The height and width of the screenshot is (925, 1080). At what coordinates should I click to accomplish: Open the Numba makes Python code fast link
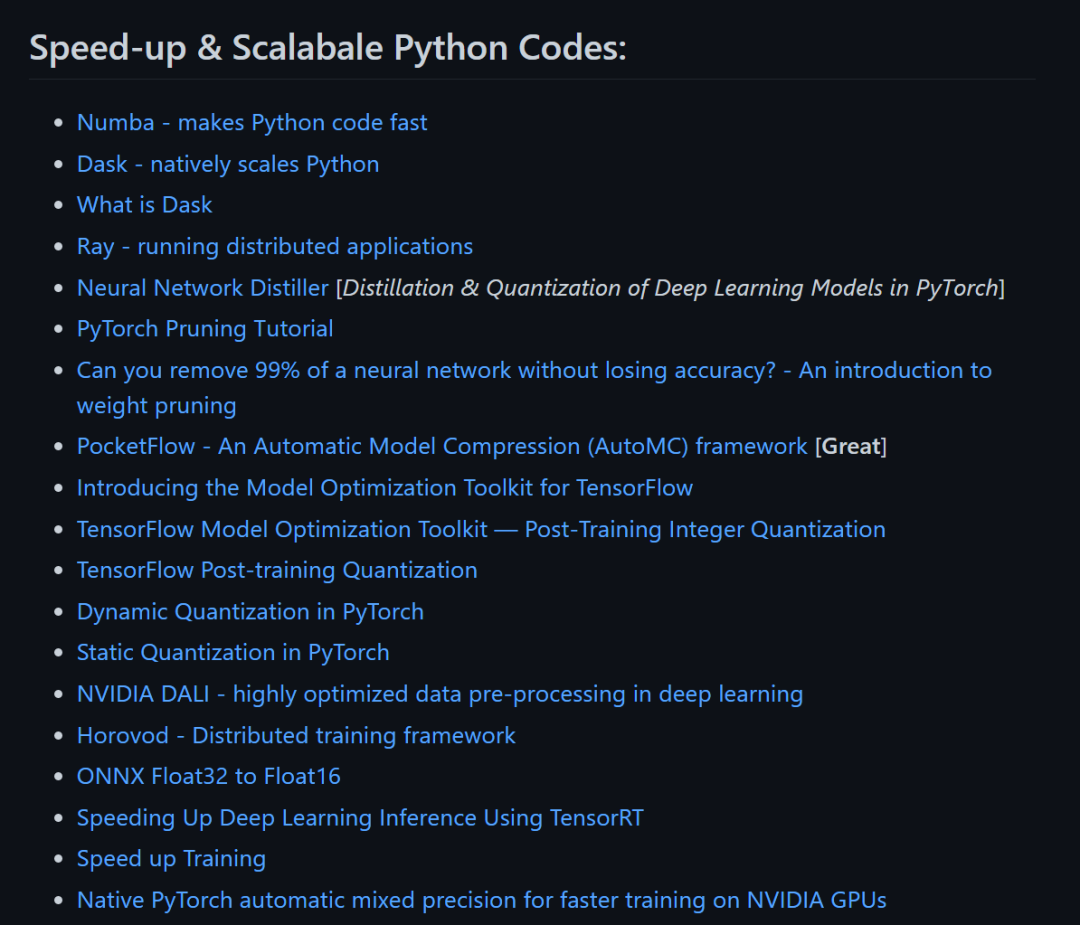pos(251,123)
